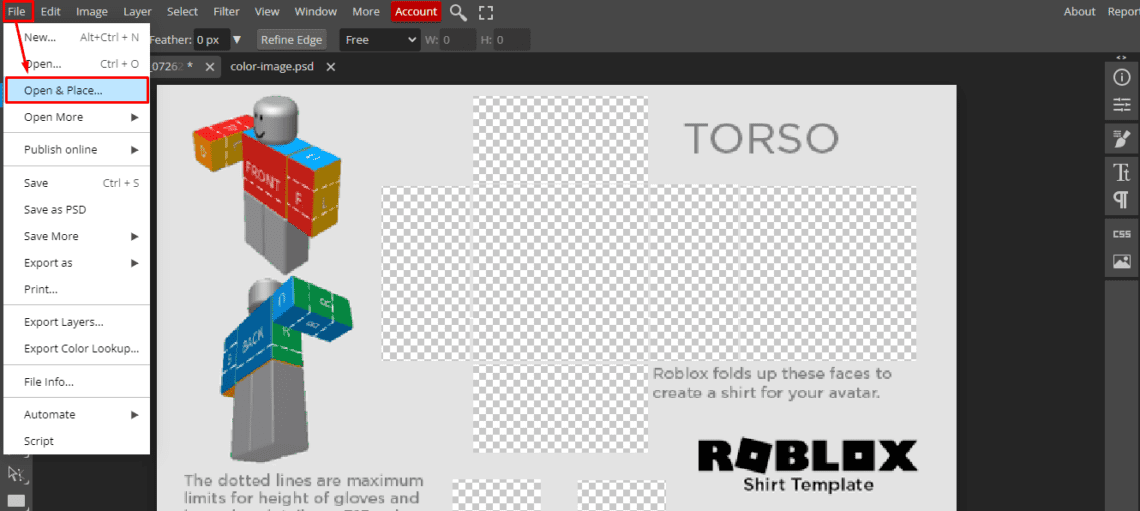Open the Character panel (Tt) icon
Image resolution: width=1140 pixels, height=511 pixels.
tap(1121, 172)
